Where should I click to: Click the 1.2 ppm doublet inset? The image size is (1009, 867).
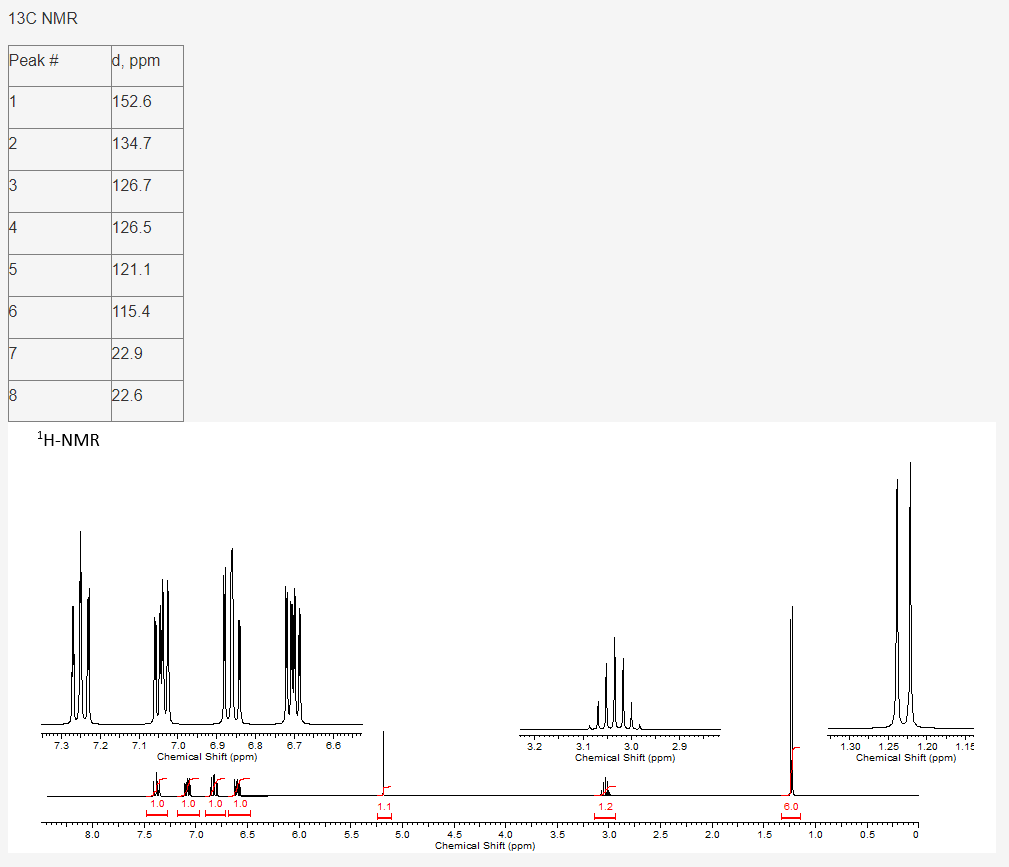(x=903, y=600)
